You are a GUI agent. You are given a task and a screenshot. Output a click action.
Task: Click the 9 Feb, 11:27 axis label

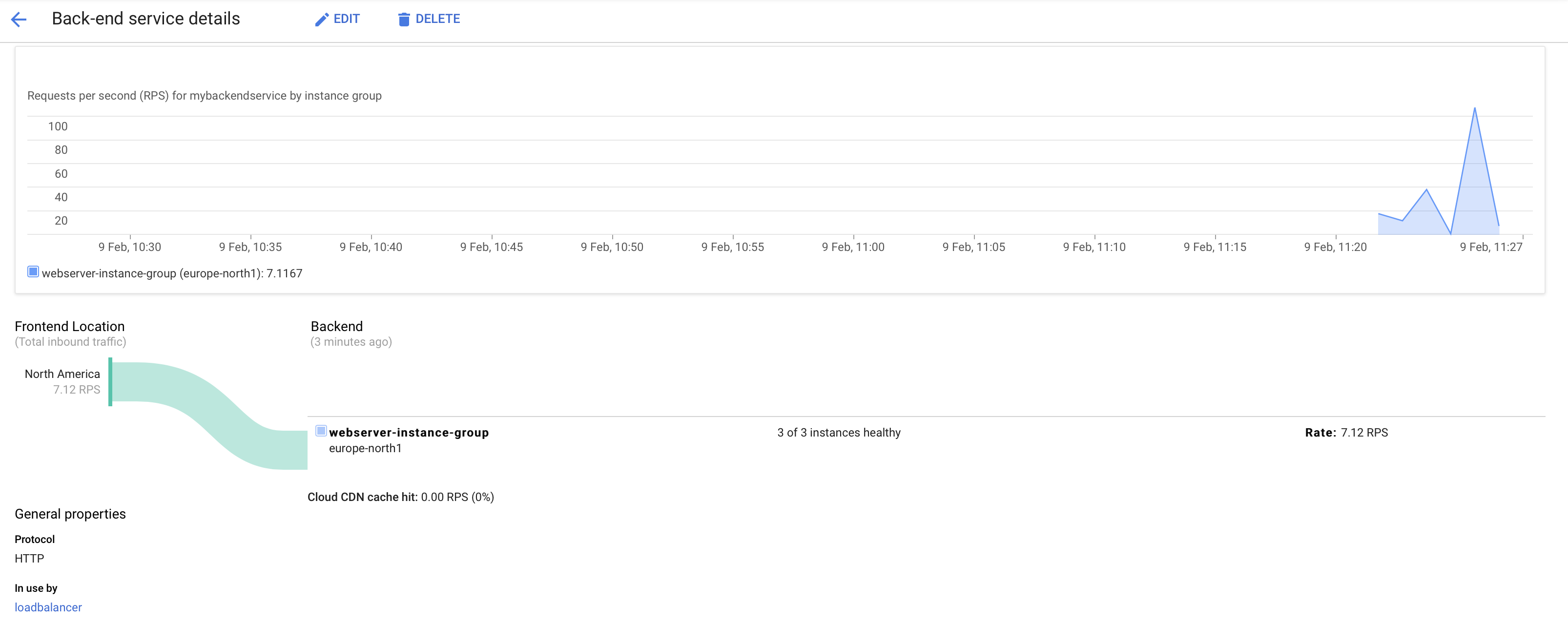[x=1491, y=247]
